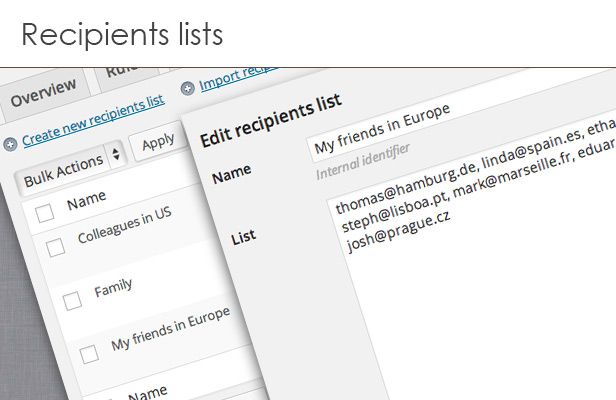
Task: Open the Family recipients list
Action: (x=113, y=289)
